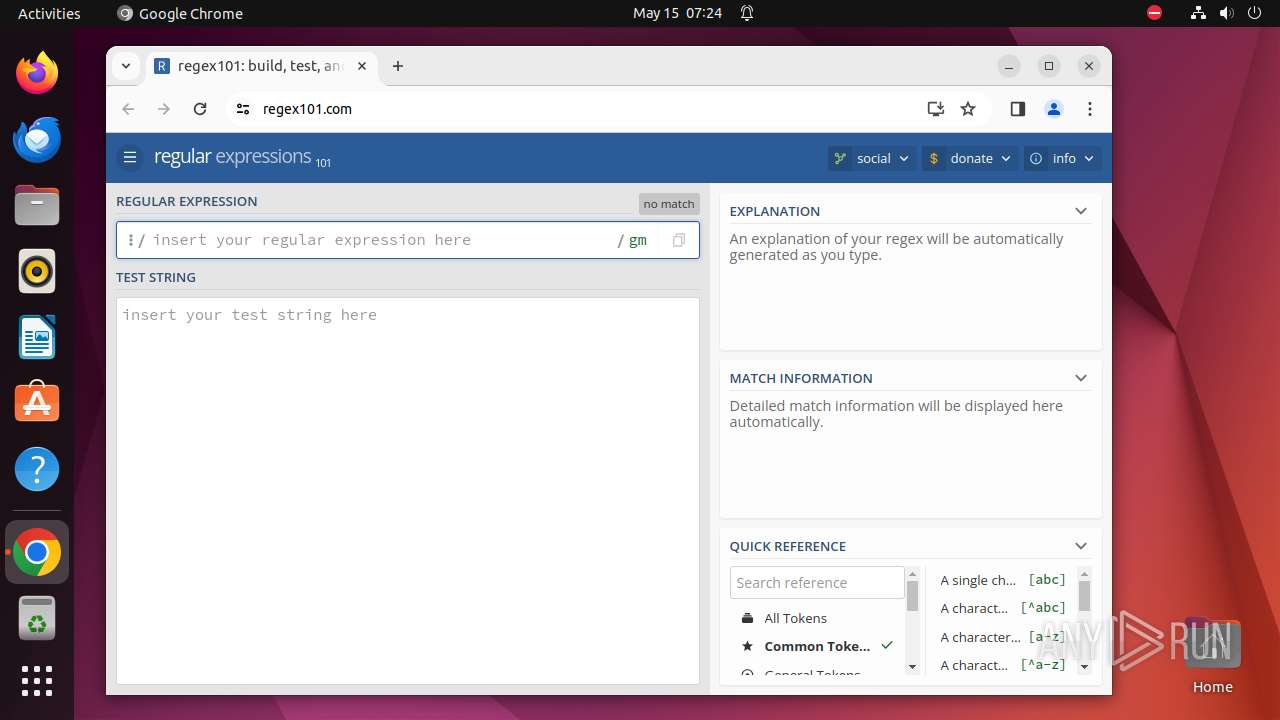Open the volume icon in system tray

[x=1226, y=13]
